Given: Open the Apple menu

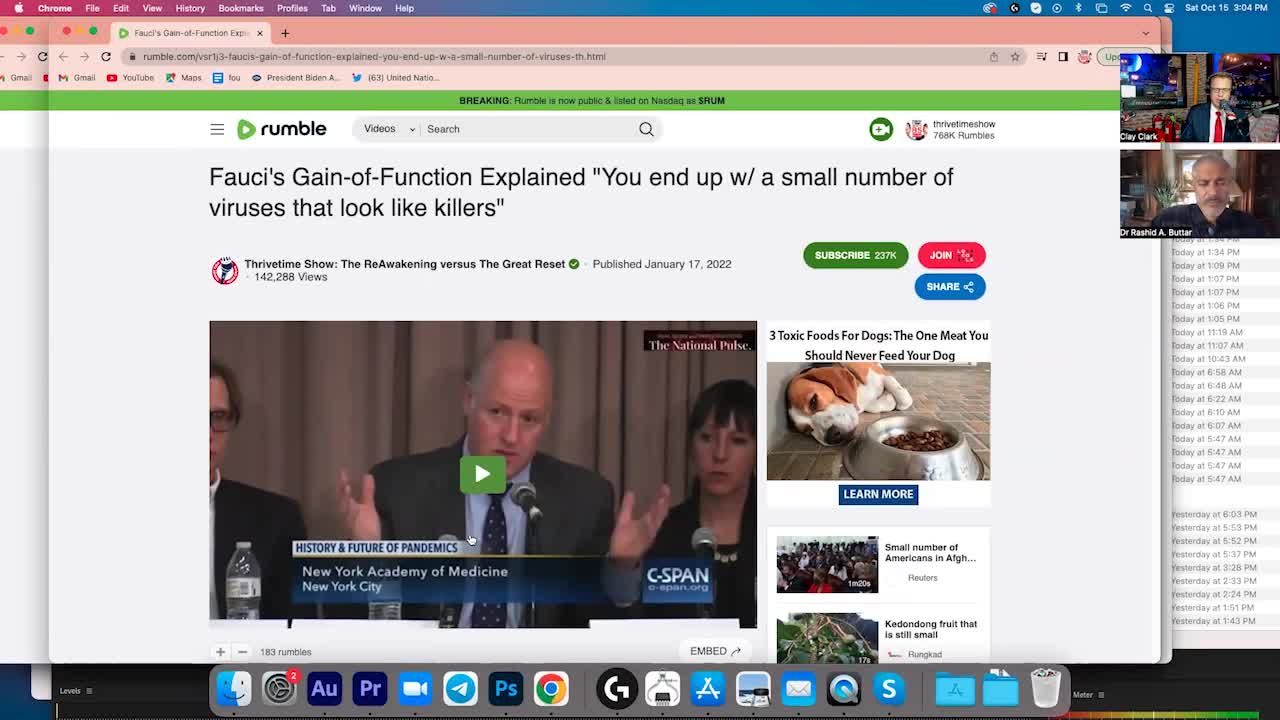Looking at the screenshot, I should 18,8.
